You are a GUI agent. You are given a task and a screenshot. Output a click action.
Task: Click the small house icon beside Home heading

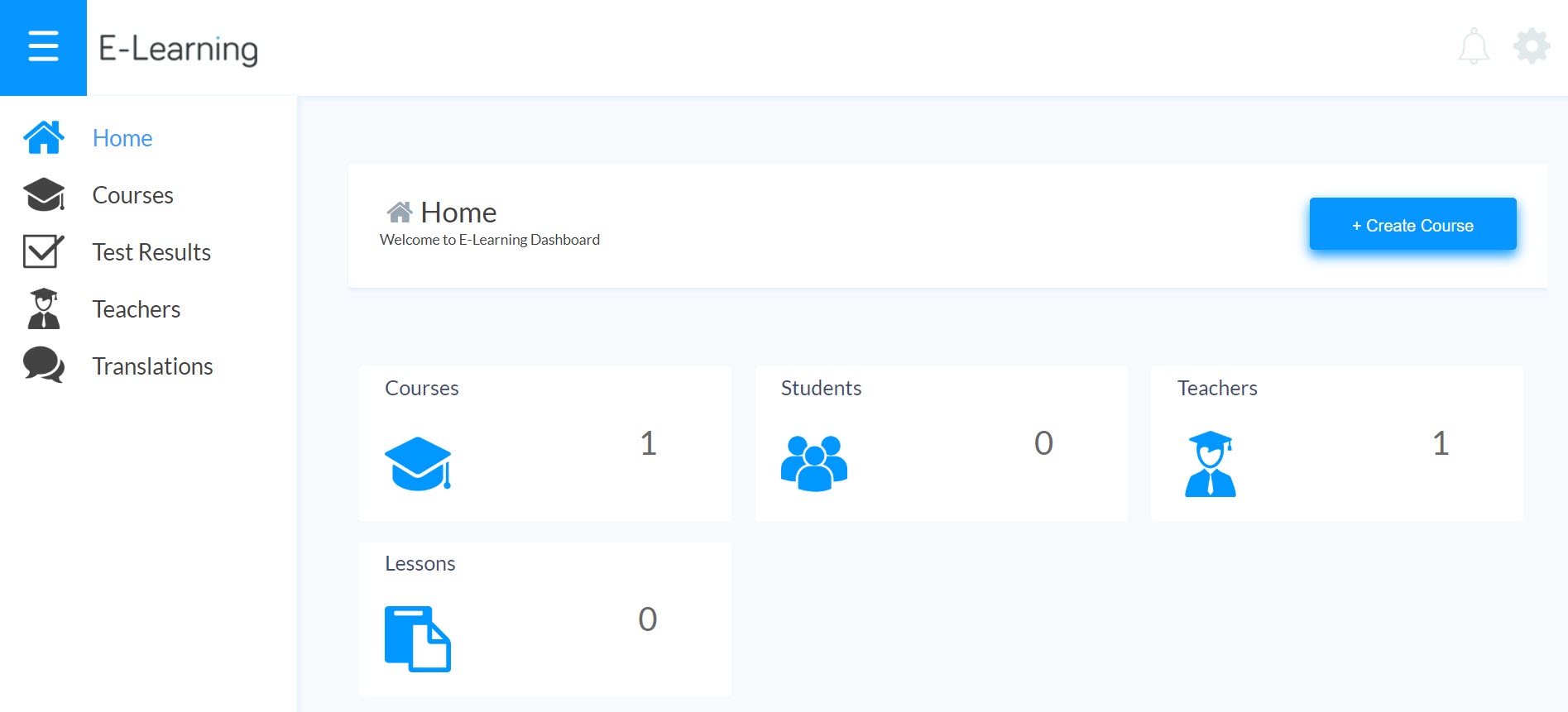pyautogui.click(x=400, y=213)
